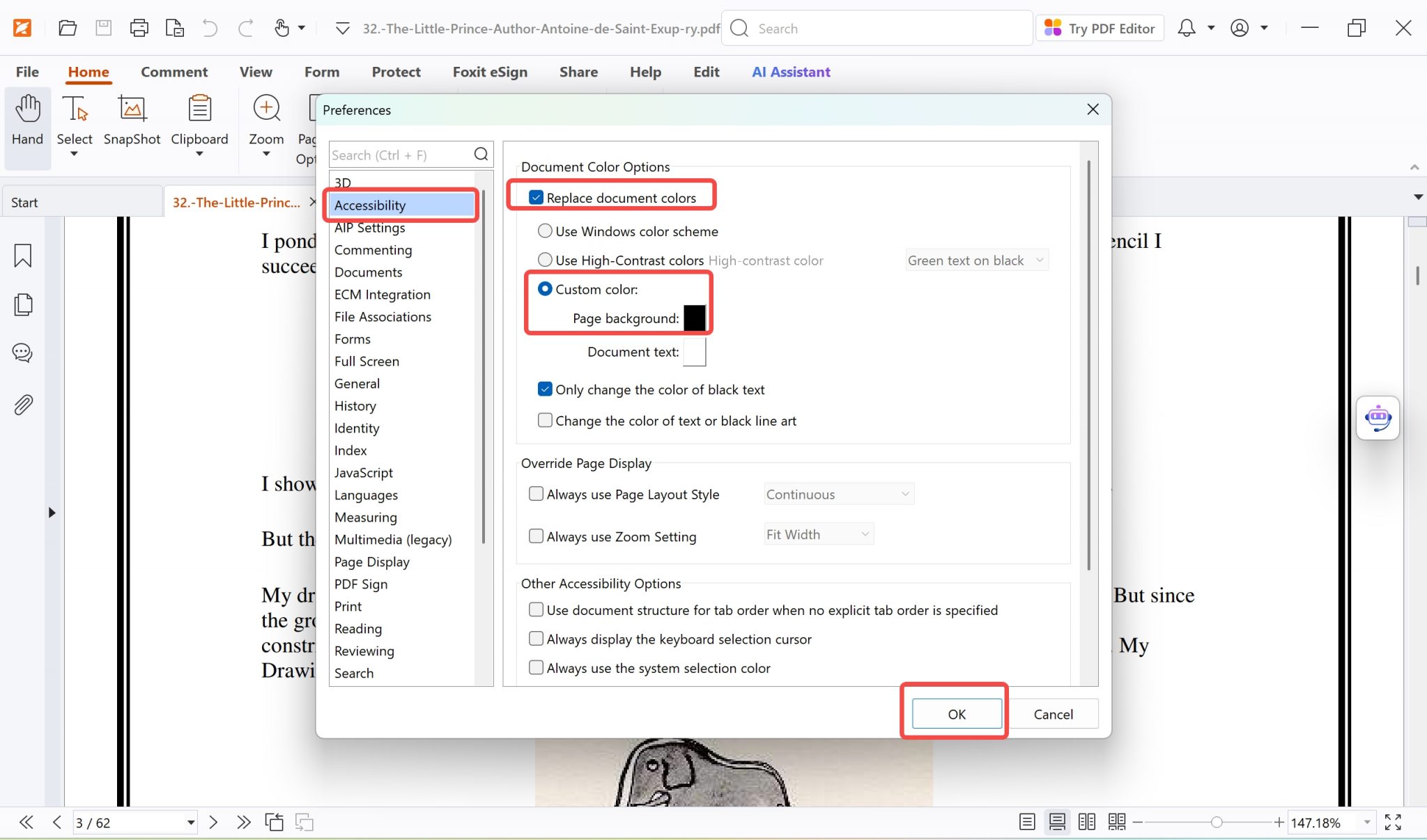Open the Attachments paperclip panel

(23, 405)
